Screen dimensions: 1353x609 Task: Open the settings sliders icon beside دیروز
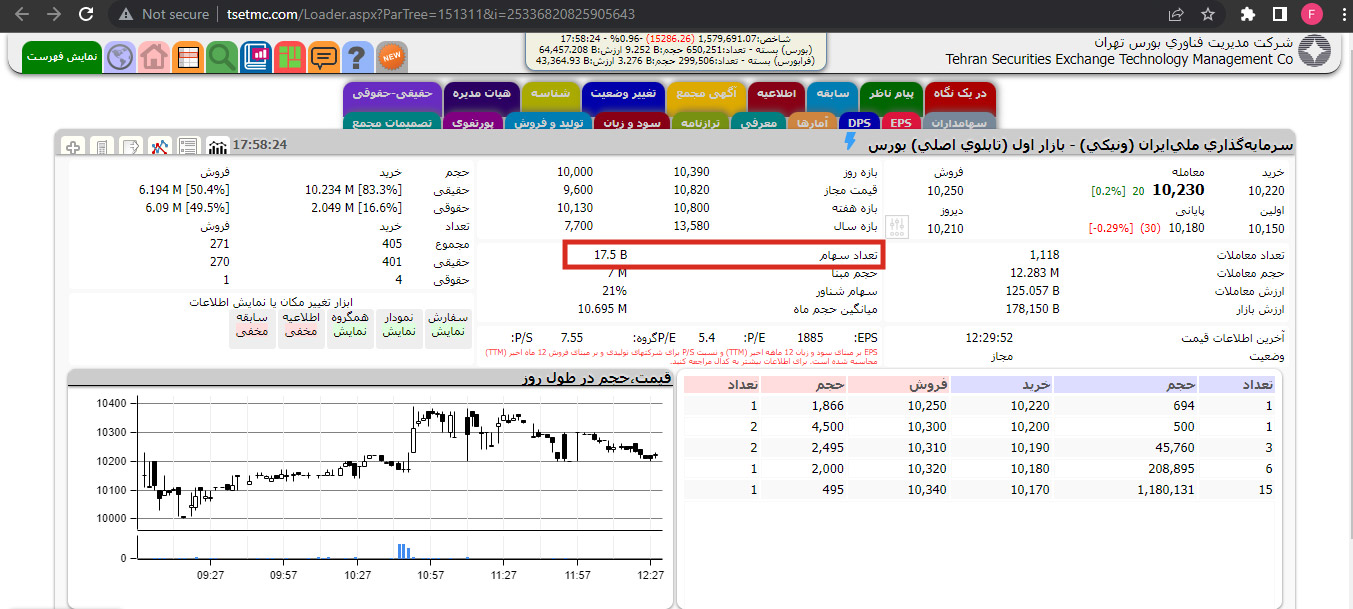[x=896, y=229]
